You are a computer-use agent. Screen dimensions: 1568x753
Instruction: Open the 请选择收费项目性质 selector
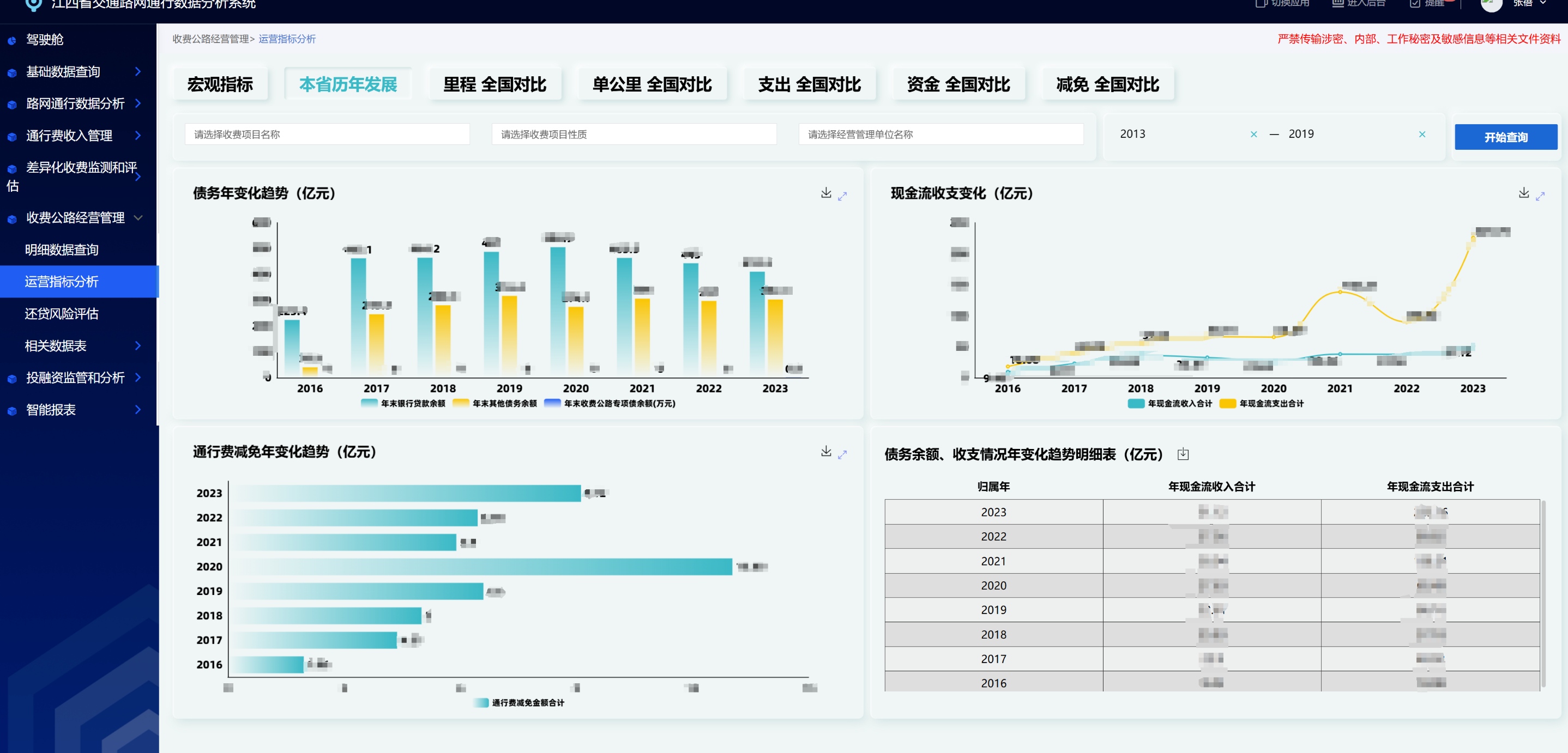pos(634,135)
